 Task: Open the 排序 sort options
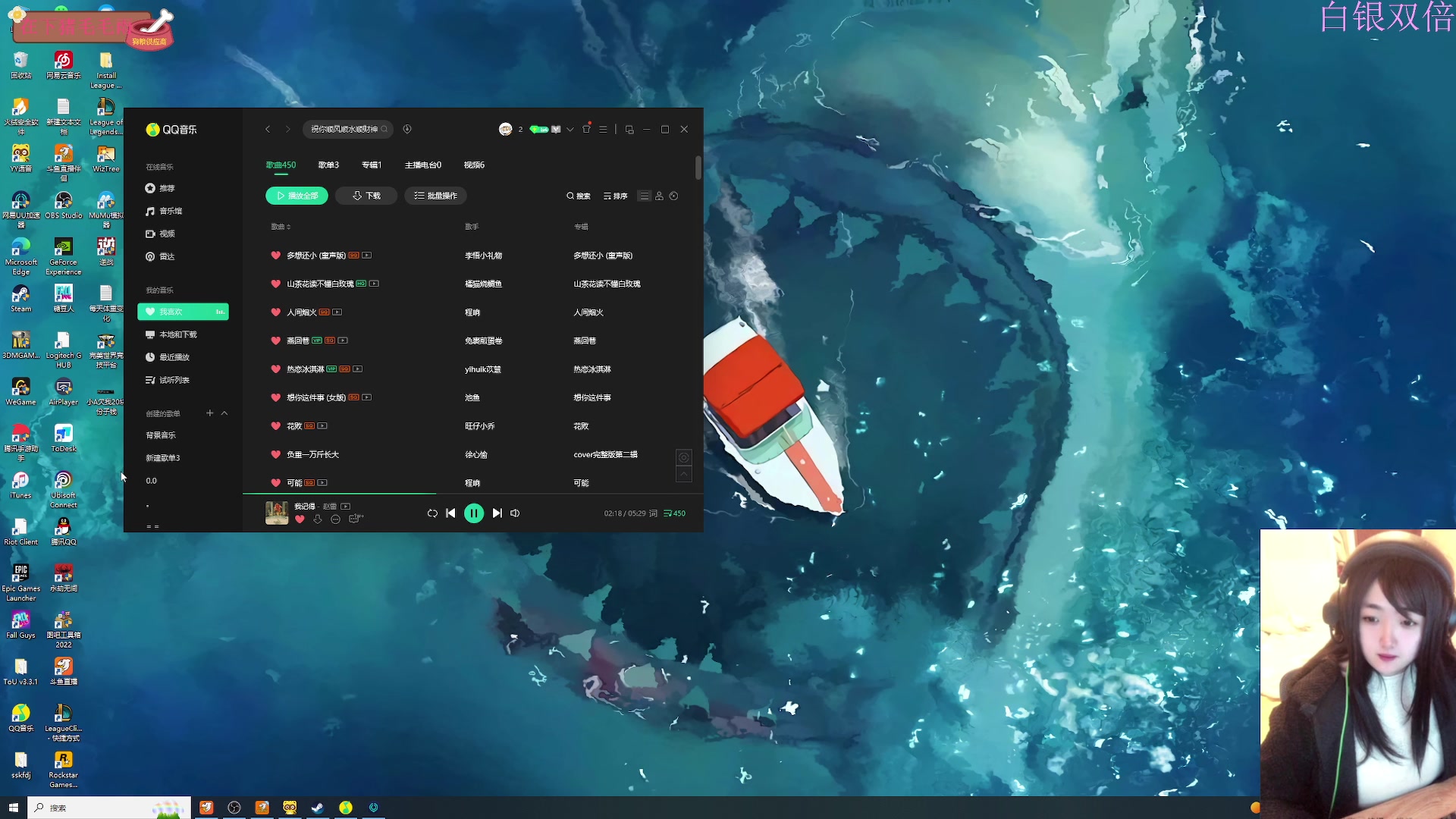point(615,196)
